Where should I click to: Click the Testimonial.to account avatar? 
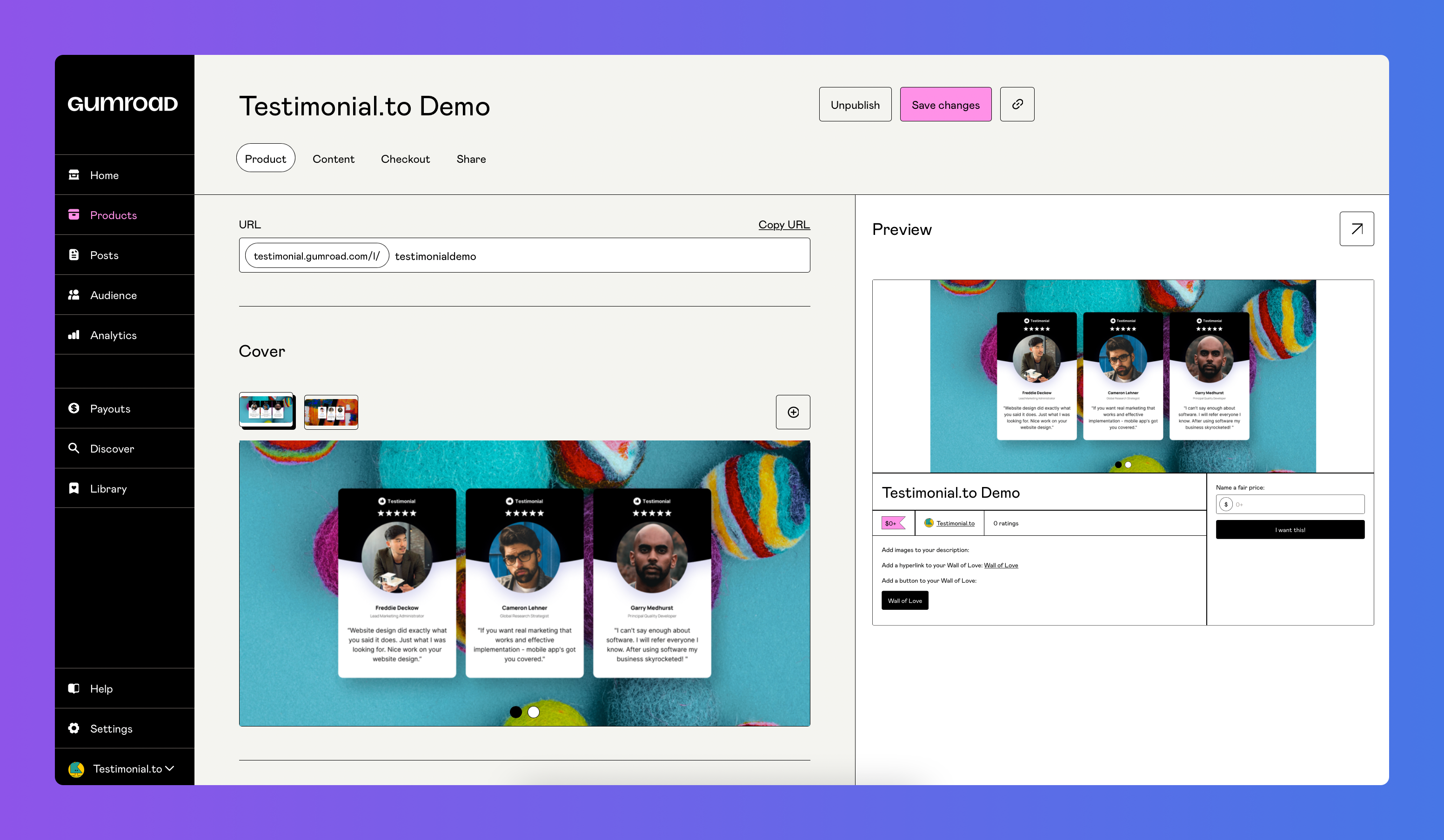(76, 769)
